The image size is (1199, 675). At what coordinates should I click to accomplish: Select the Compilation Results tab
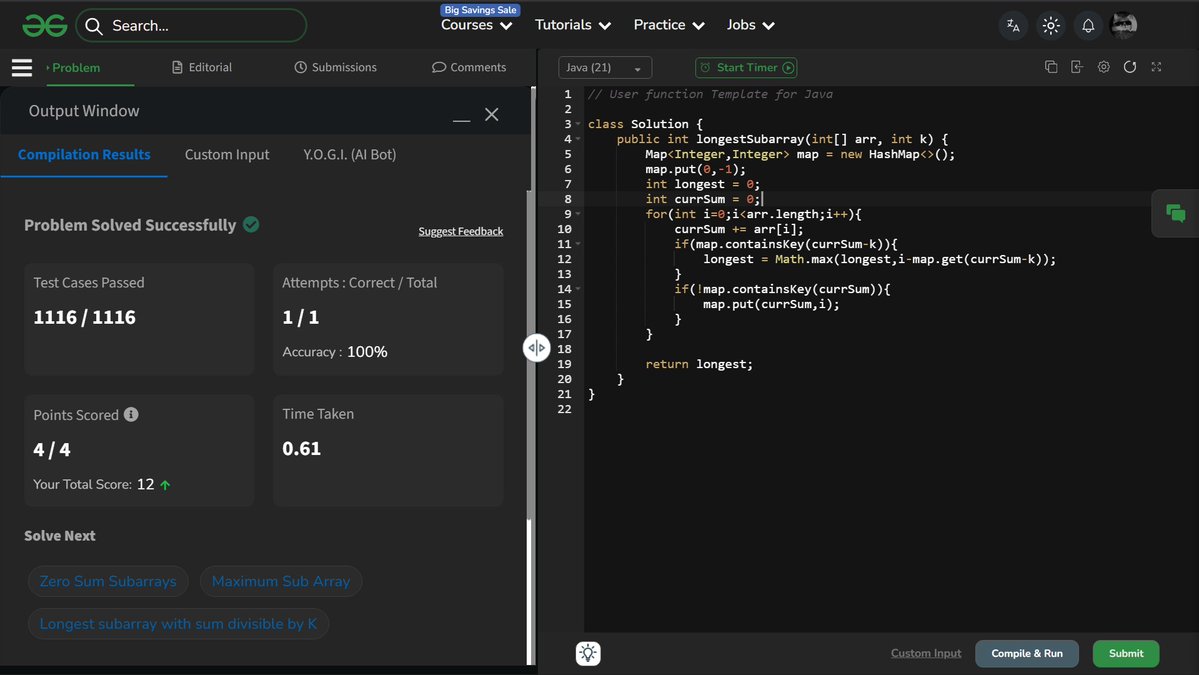pyautogui.click(x=84, y=154)
